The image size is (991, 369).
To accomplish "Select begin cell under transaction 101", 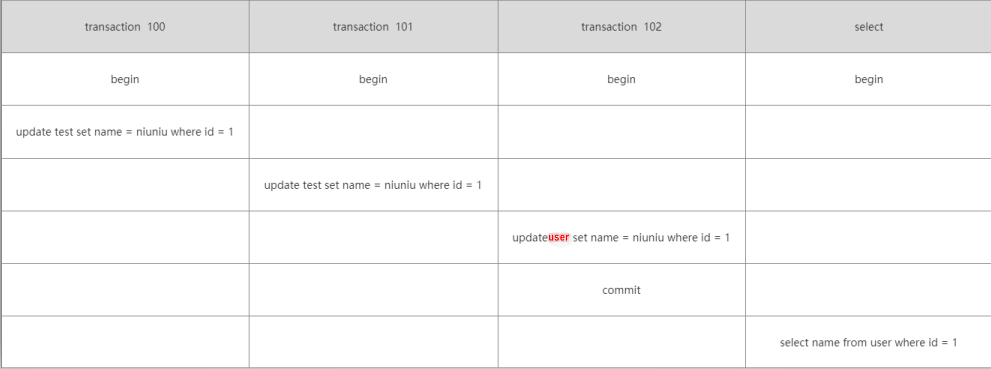I will (x=374, y=79).
